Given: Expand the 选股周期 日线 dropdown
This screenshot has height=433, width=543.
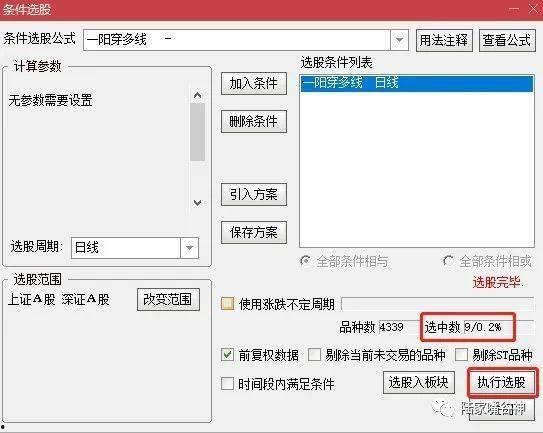Looking at the screenshot, I should (x=189, y=248).
